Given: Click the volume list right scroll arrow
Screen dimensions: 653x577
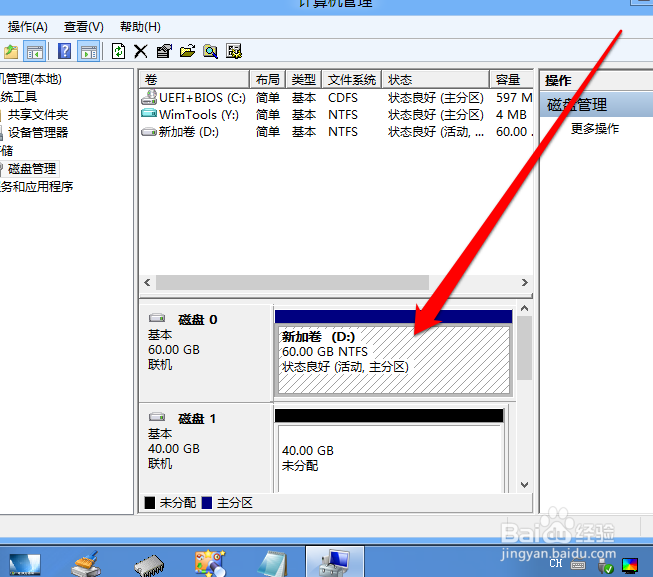Looking at the screenshot, I should pos(525,283).
